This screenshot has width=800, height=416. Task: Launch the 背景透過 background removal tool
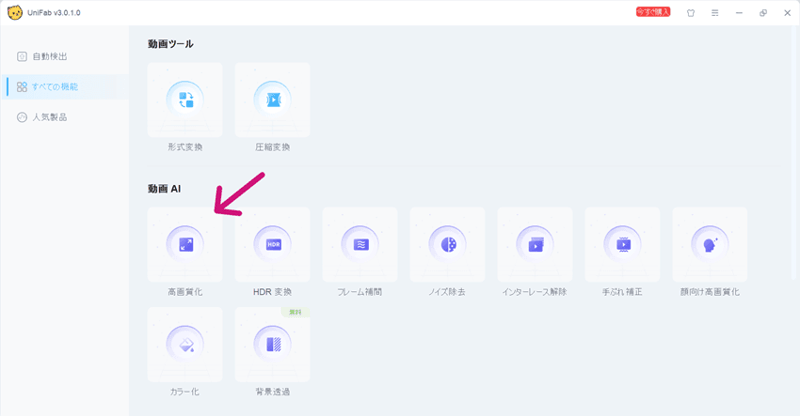[272, 344]
